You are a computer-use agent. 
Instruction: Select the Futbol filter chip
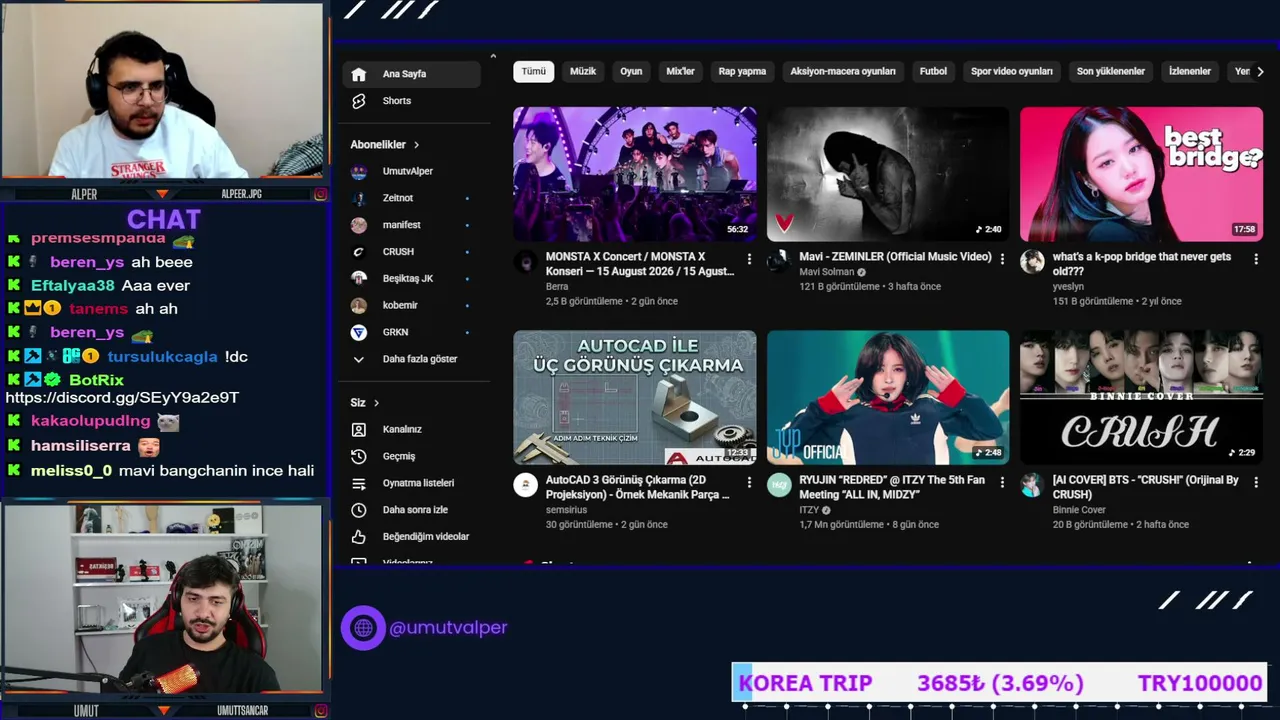[x=933, y=72]
